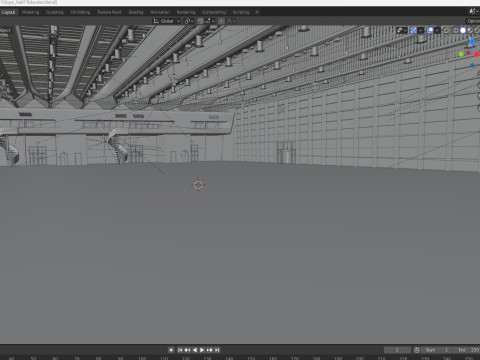Viewport: 480px width, 360px height.
Task: Open the Sculpting workspace tab
Action: pyautogui.click(x=55, y=12)
